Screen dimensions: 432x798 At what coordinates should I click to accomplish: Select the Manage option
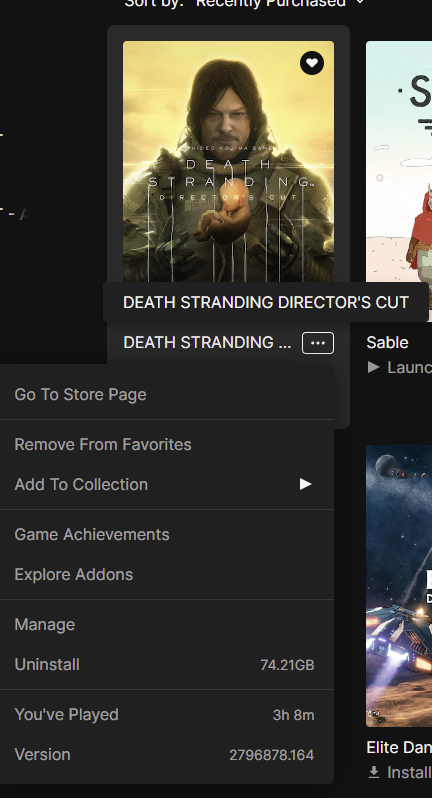pyautogui.click(x=167, y=624)
